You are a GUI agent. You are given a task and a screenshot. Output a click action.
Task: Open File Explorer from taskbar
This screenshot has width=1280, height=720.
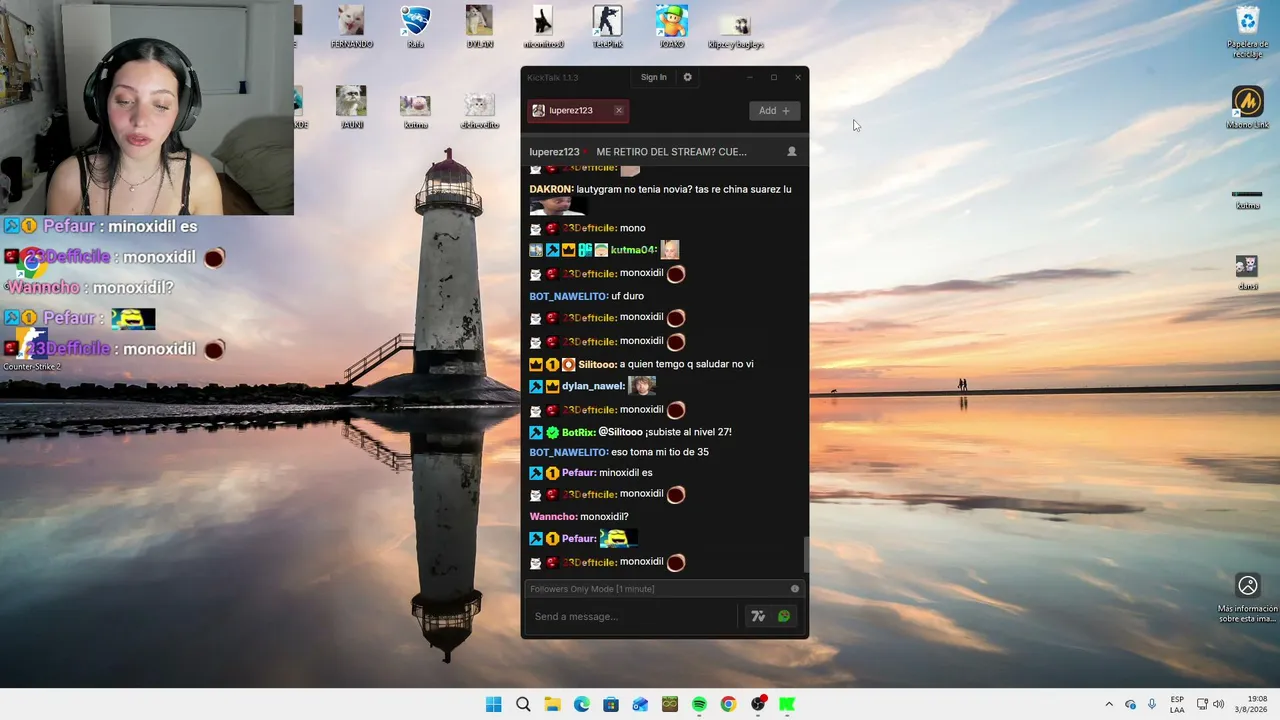tap(552, 704)
